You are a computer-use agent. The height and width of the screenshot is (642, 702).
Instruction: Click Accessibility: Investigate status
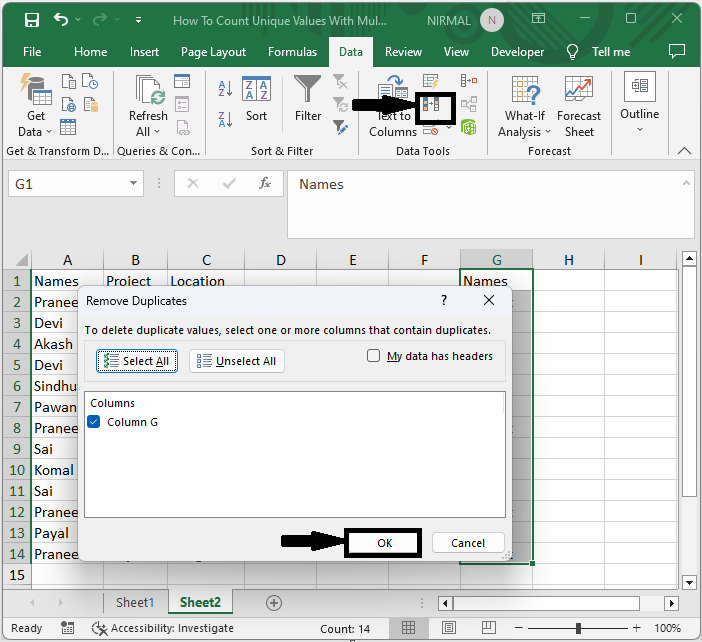coord(163,628)
